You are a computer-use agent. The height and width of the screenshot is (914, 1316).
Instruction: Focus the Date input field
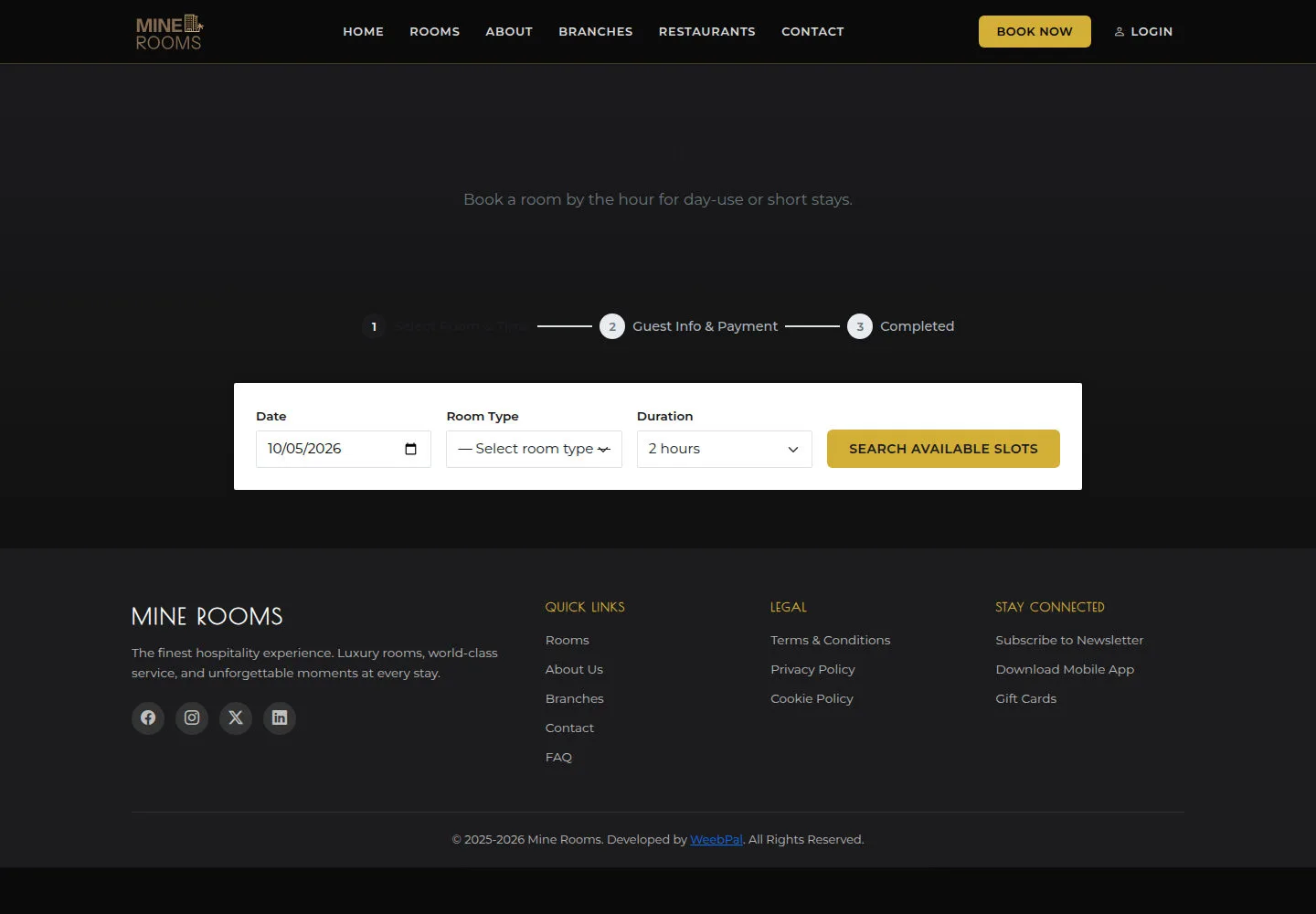344,449
